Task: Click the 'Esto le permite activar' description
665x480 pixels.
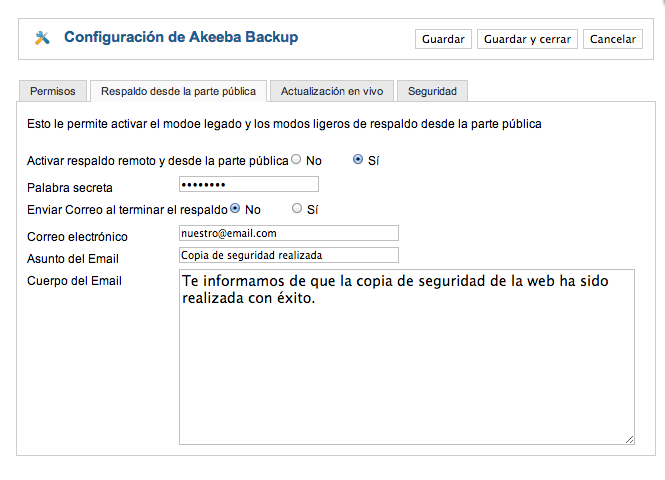Action: point(284,124)
